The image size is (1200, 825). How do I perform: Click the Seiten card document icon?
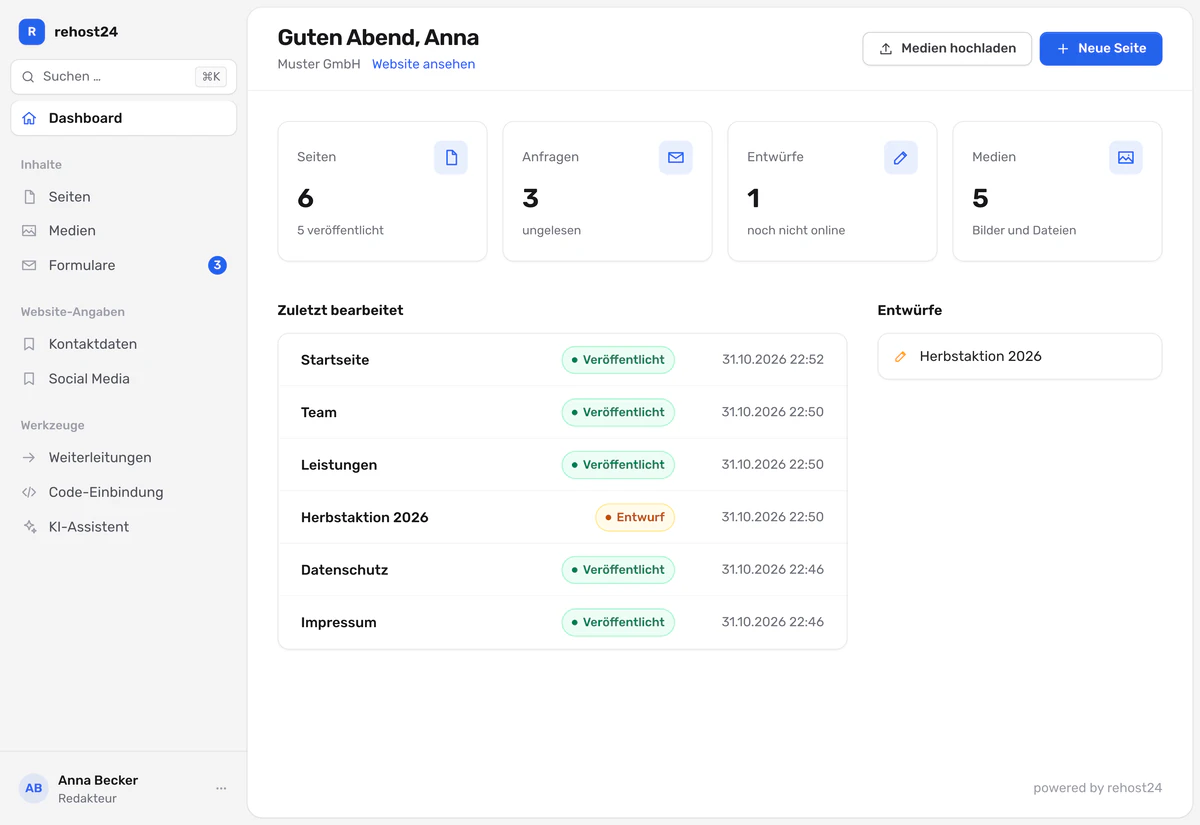(x=451, y=158)
